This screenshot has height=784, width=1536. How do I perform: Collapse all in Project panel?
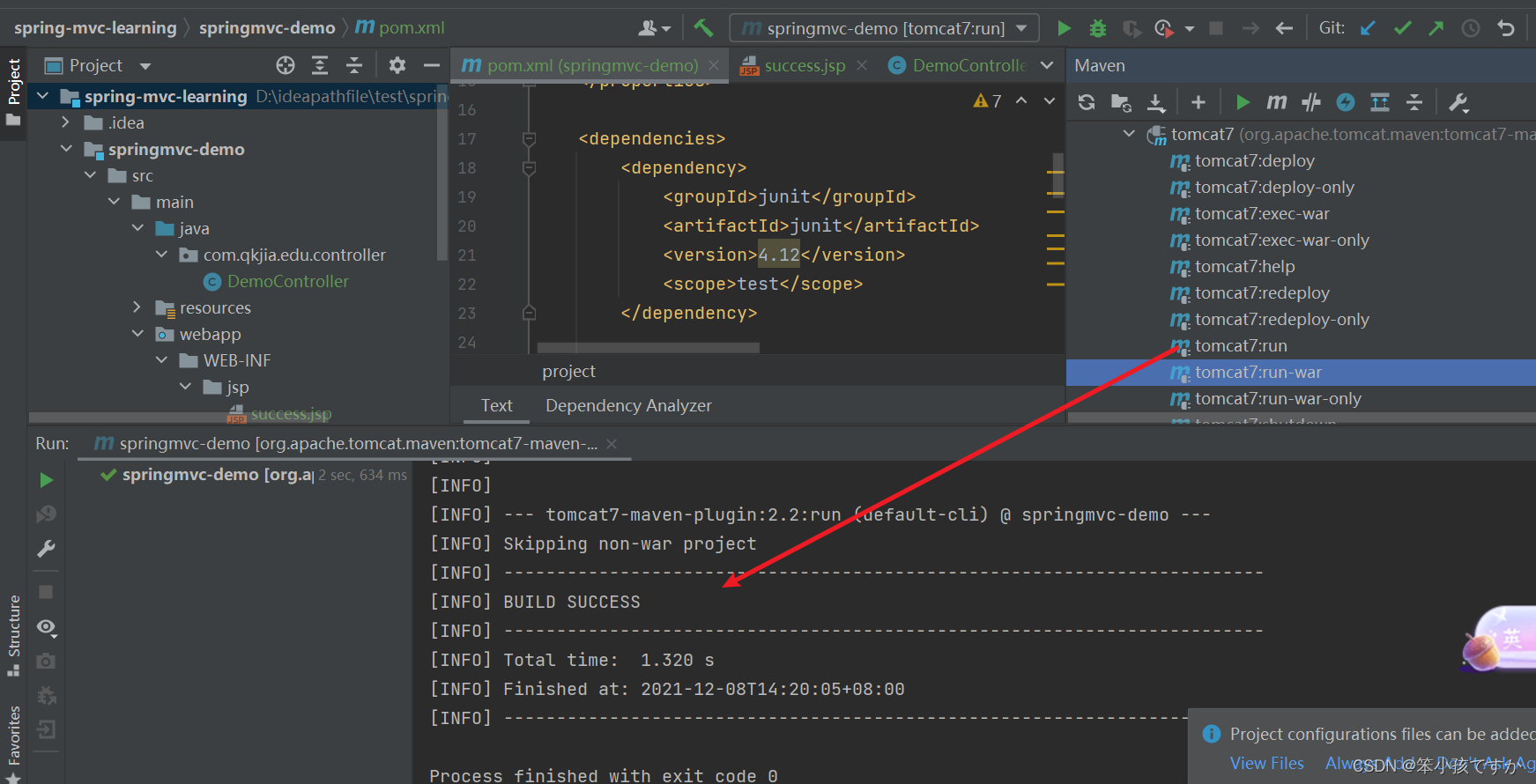[354, 65]
